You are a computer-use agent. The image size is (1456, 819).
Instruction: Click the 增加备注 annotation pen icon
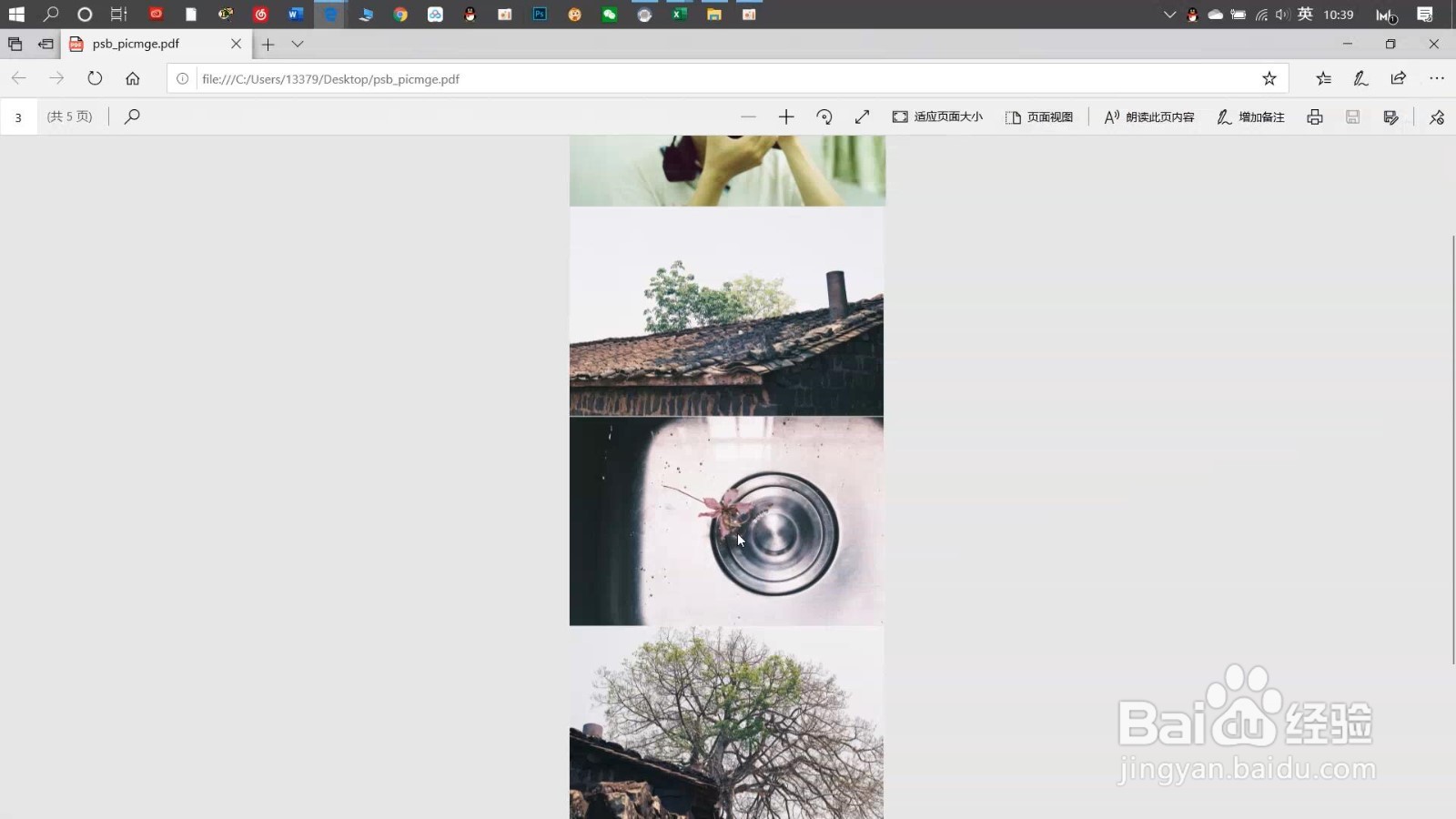(x=1251, y=116)
